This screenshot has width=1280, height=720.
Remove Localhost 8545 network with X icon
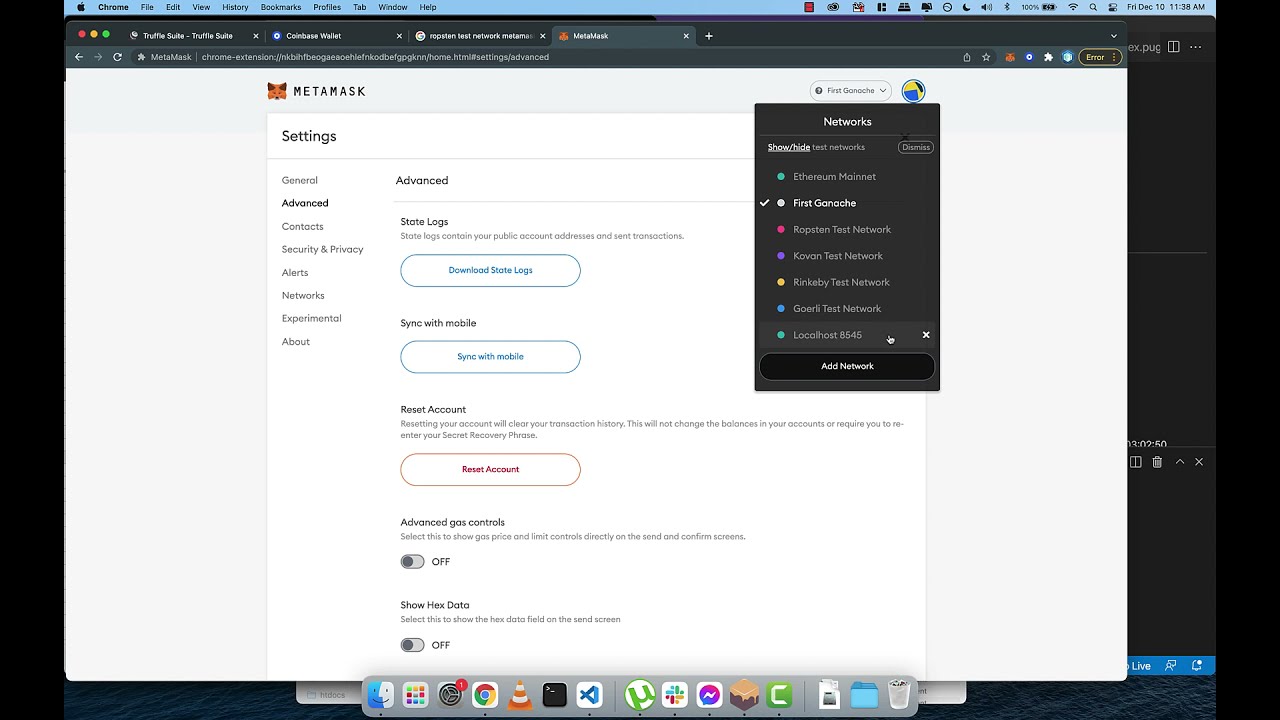[926, 335]
